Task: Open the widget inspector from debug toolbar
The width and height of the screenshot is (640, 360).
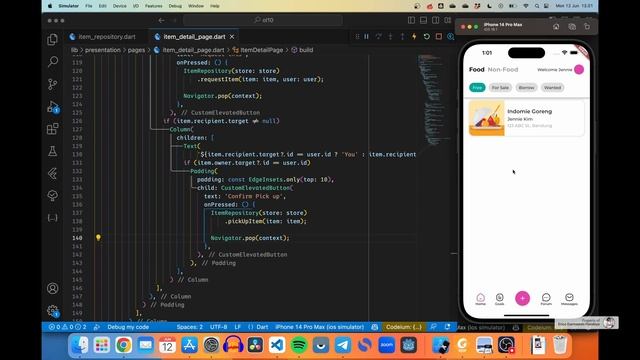Action: click(x=451, y=37)
